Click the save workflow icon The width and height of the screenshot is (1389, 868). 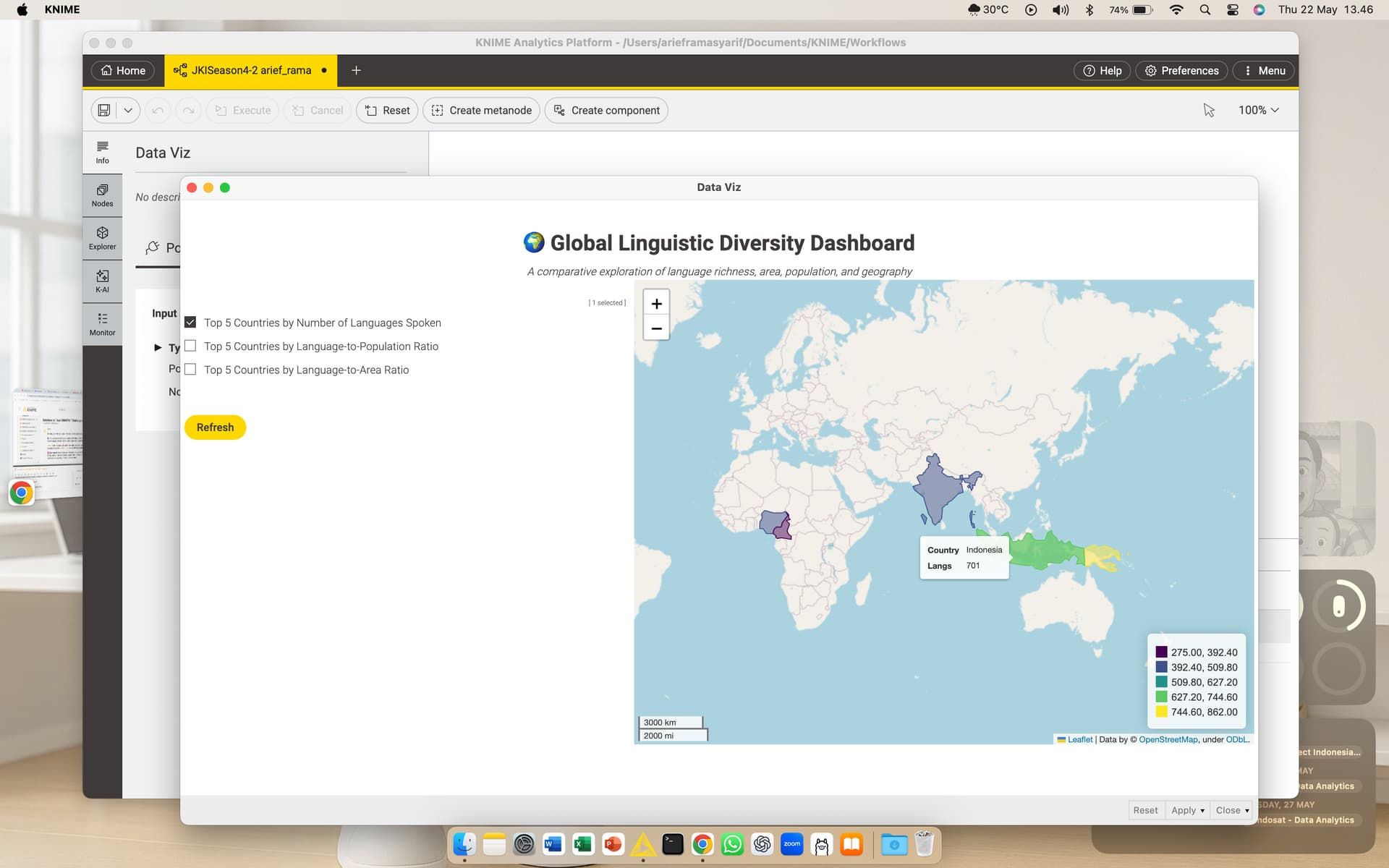(104, 110)
